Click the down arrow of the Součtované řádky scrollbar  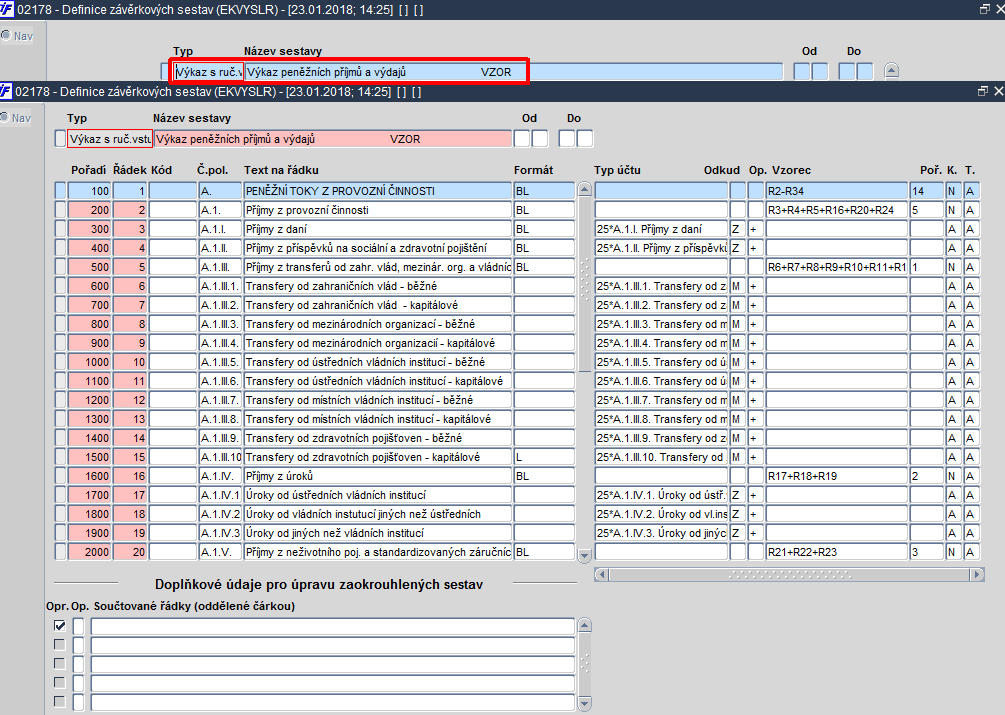click(584, 703)
